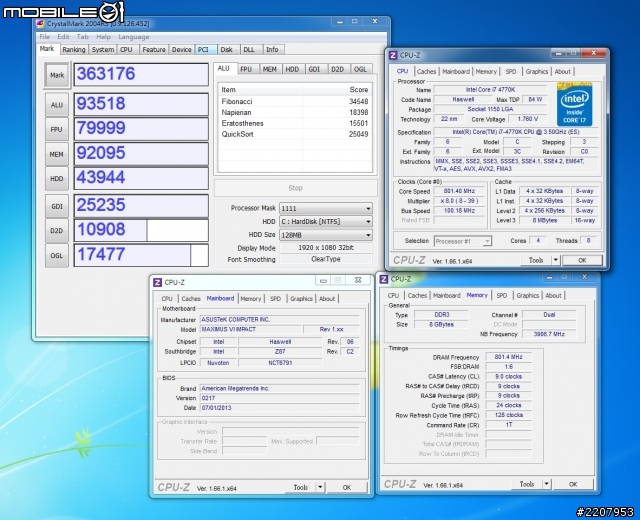Open Mainboard tab in CPU-Z CPU window
This screenshot has height=520, width=640.
[456, 71]
